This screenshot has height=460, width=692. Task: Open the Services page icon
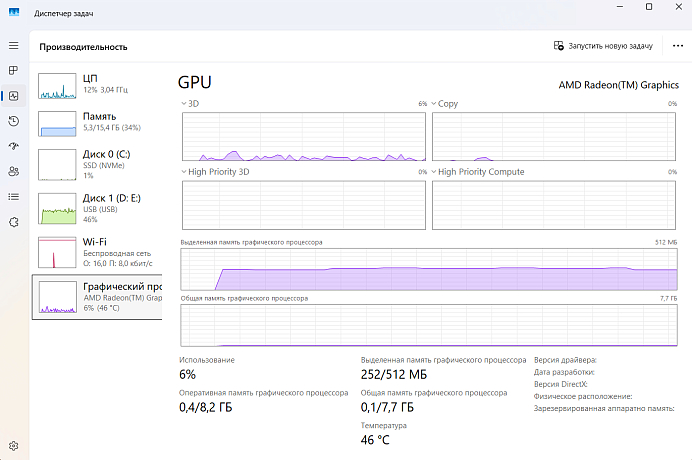pyautogui.click(x=13, y=221)
